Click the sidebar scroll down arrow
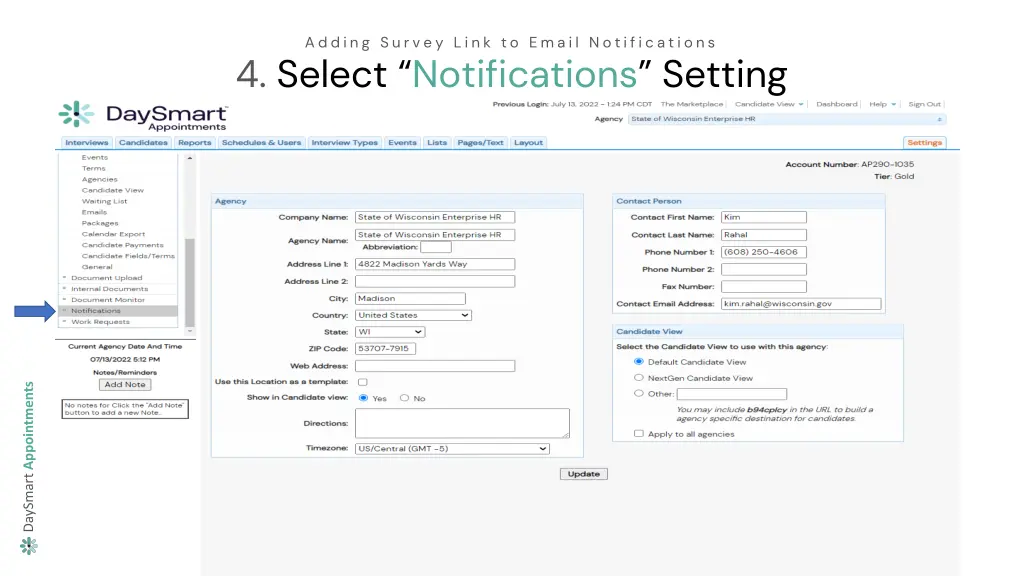This screenshot has height=576, width=1024. pos(190,331)
